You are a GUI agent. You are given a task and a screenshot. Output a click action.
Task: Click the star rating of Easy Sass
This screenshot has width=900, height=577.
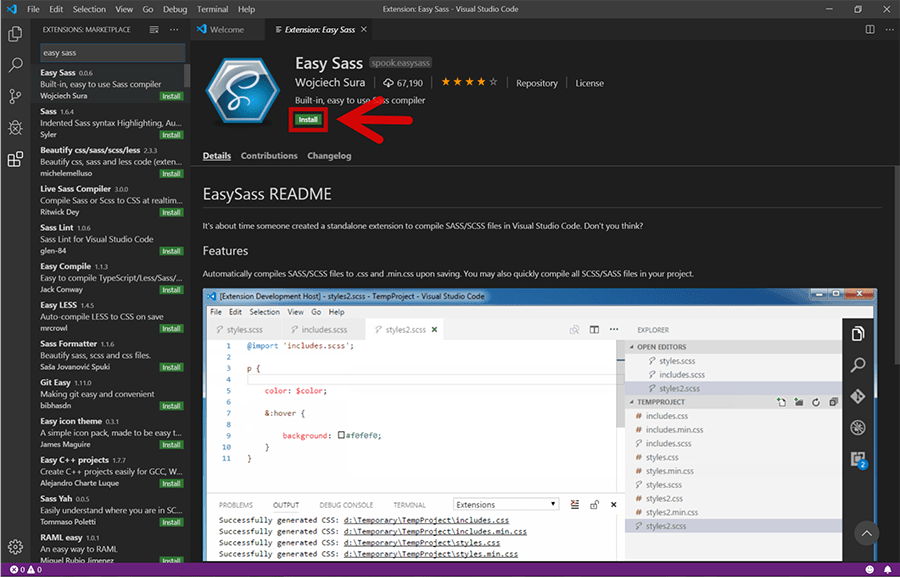469,82
